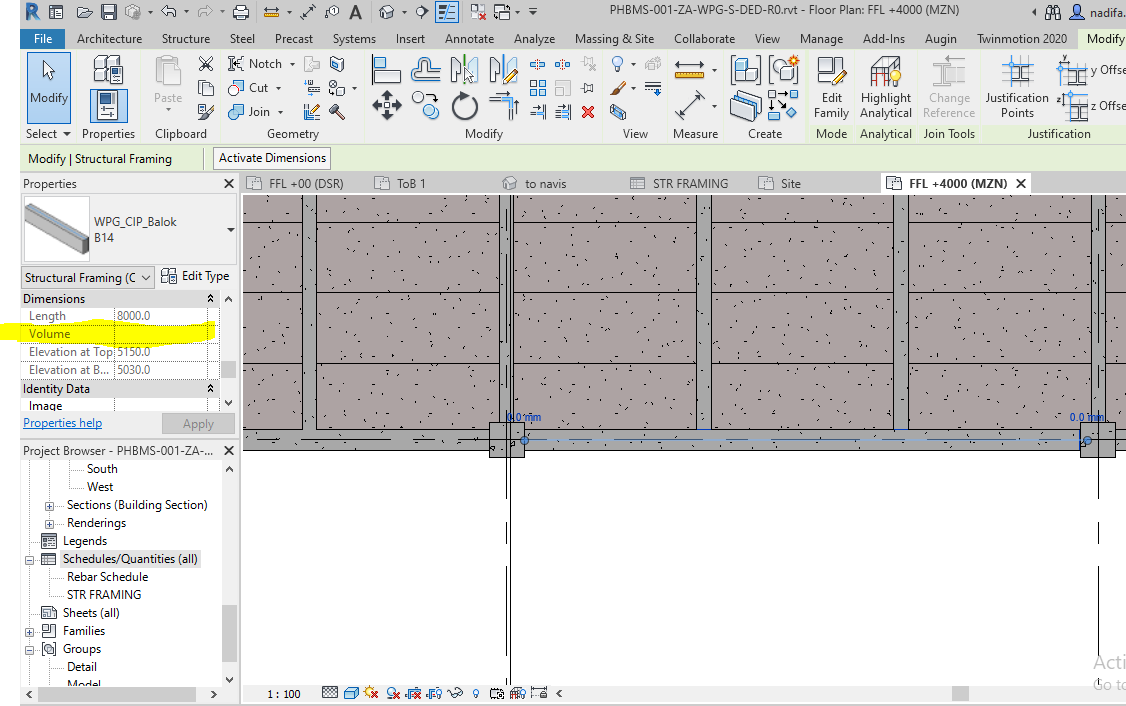Open the Notch dropdown arrow

291,63
